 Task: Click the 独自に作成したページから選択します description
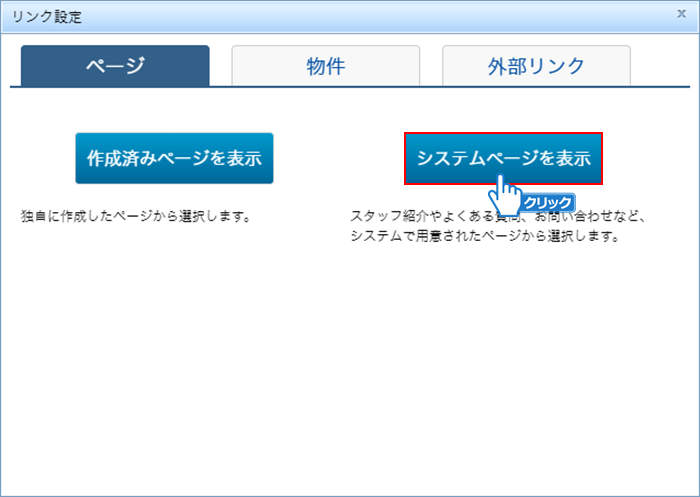tap(135, 216)
